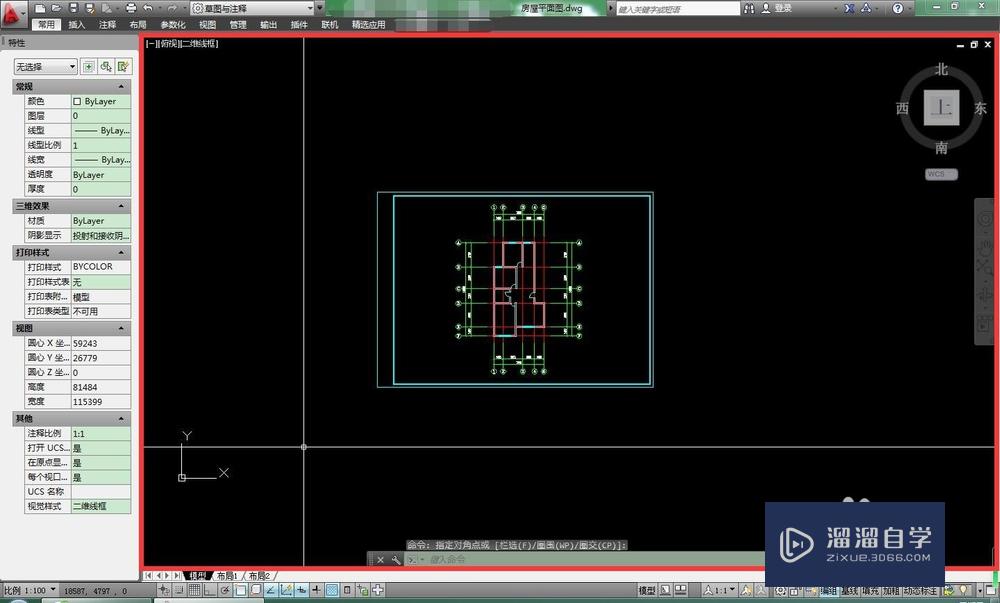Click 北 on the ViewCube compass
This screenshot has width=1000, height=603.
click(940, 70)
